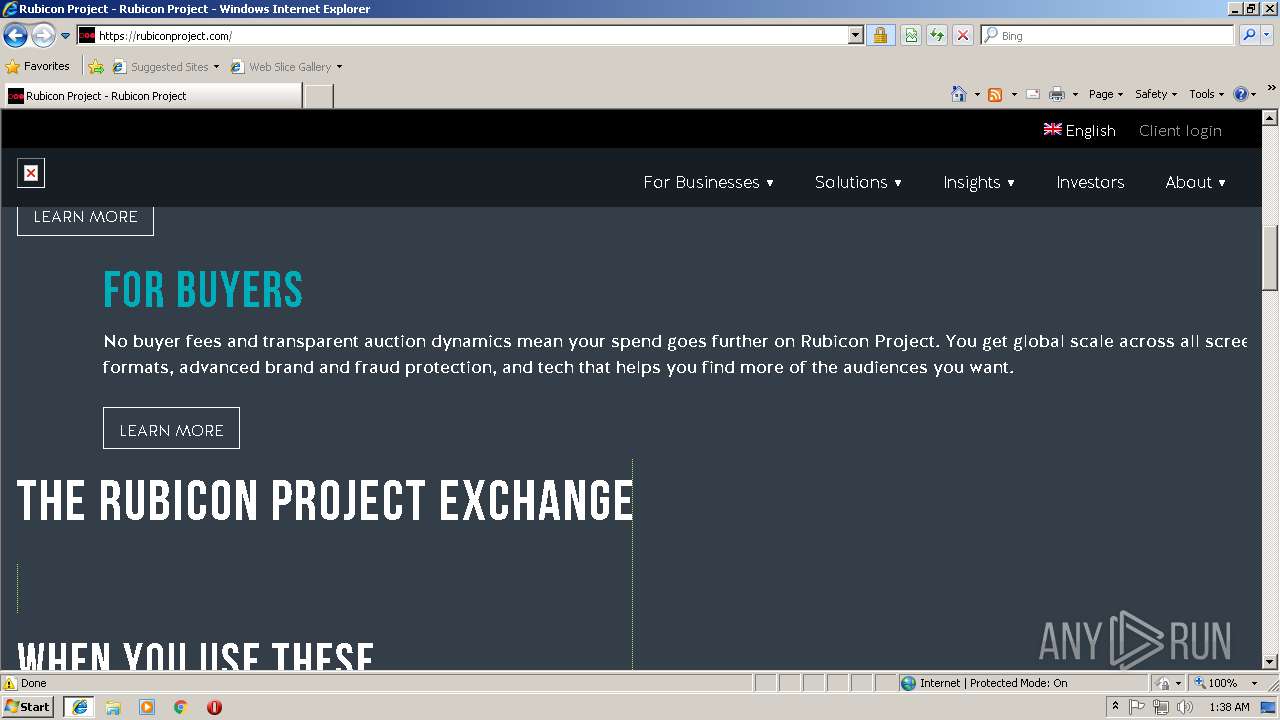
Task: Show more command bar items chevron
Action: click(x=1271, y=88)
